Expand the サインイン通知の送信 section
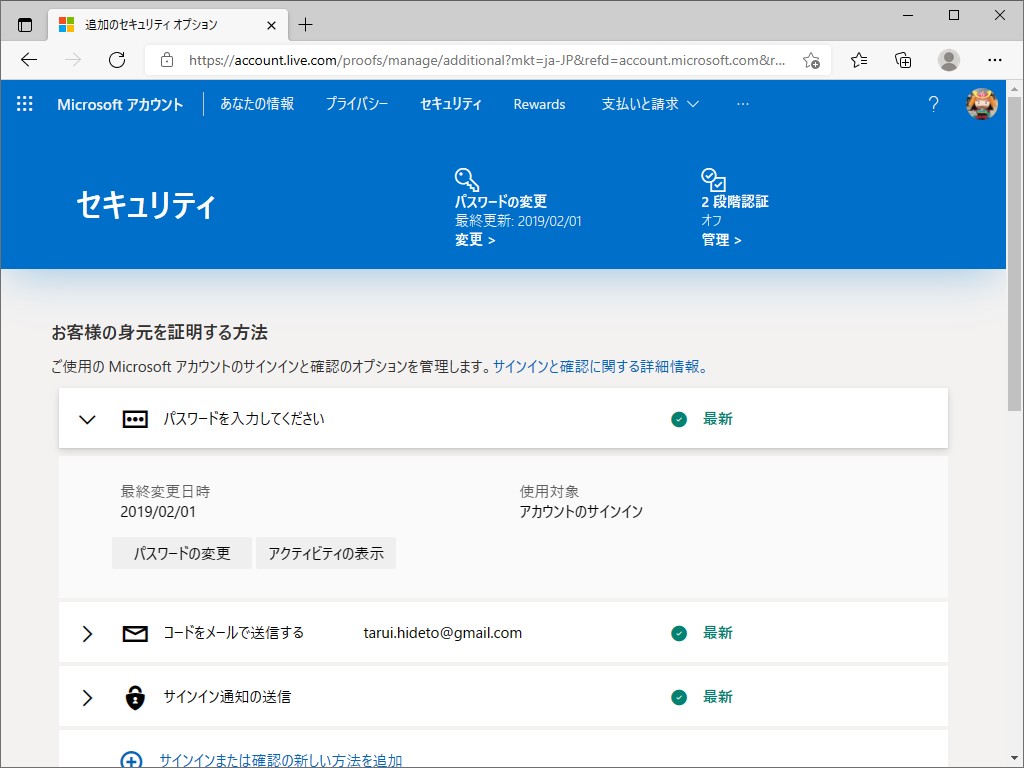The width and height of the screenshot is (1024, 768). pos(87,696)
